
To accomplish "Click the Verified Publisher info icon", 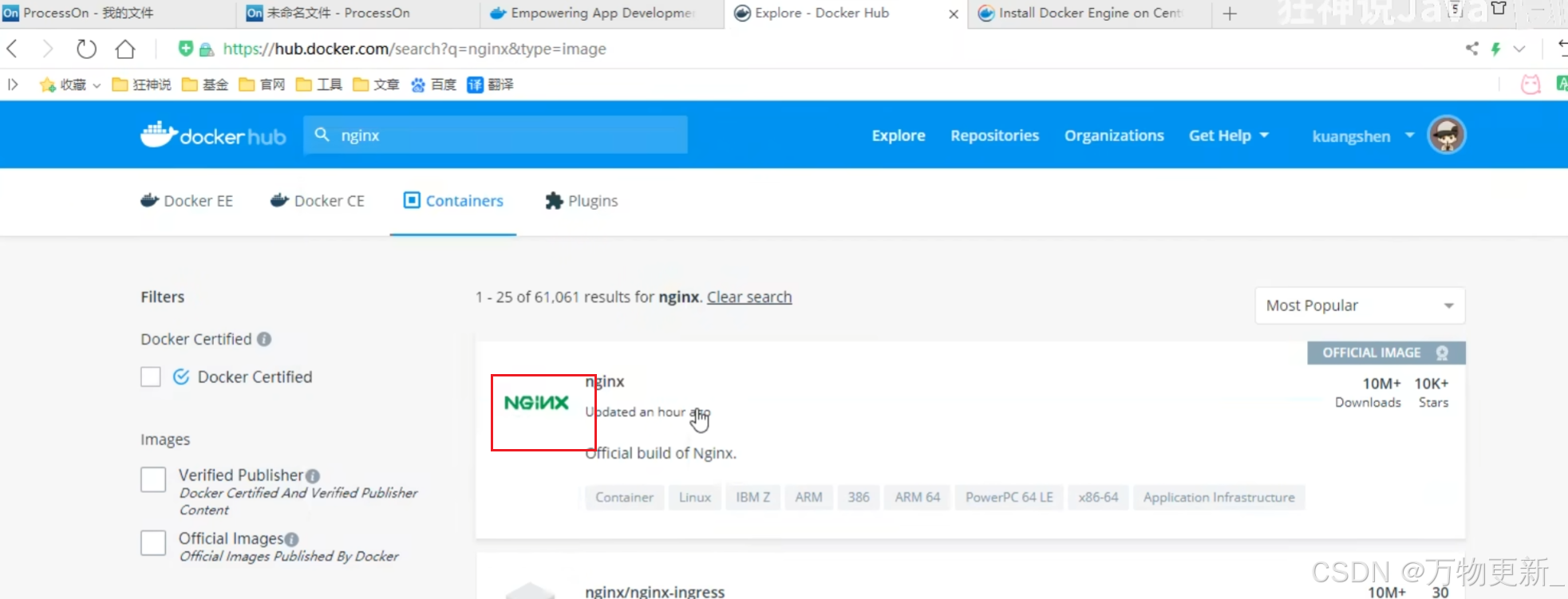I will click(313, 476).
